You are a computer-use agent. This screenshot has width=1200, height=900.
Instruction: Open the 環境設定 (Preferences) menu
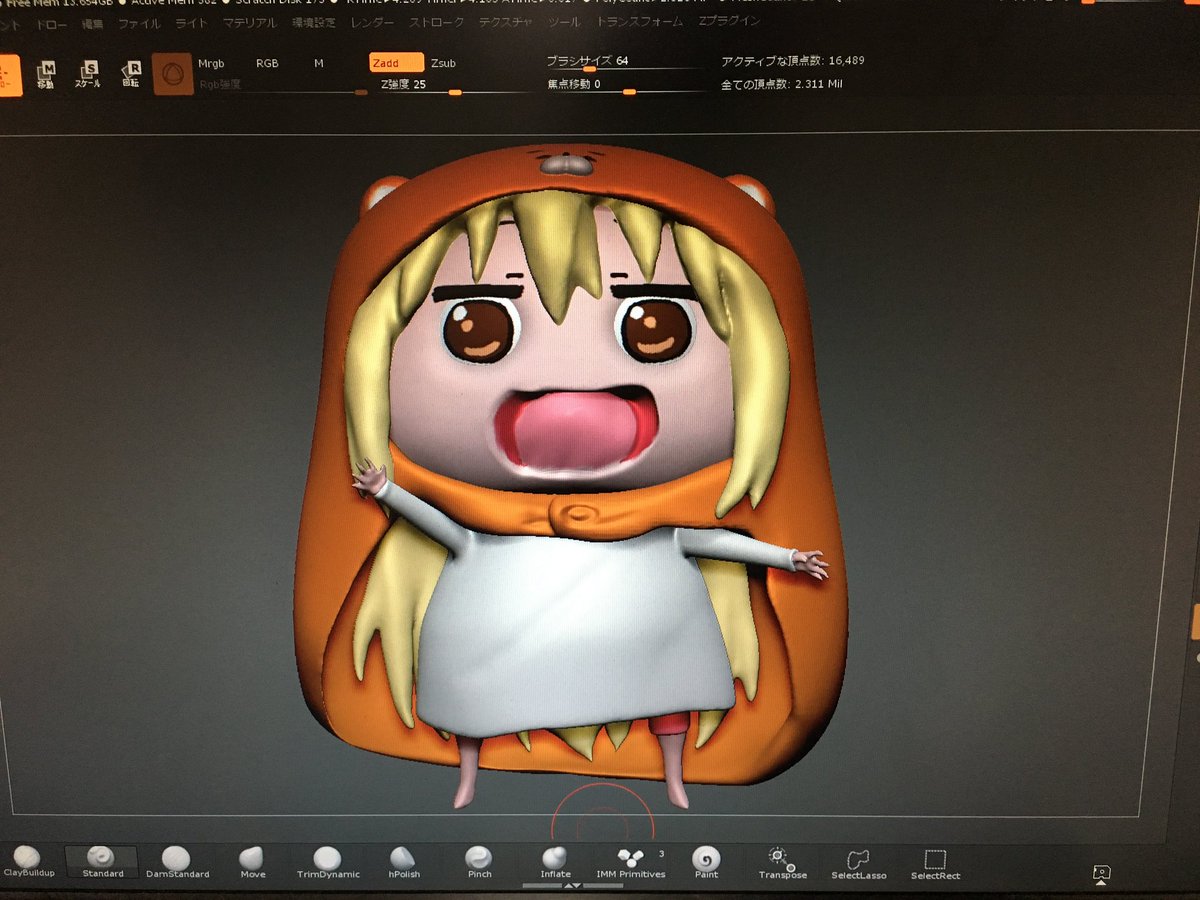(314, 22)
